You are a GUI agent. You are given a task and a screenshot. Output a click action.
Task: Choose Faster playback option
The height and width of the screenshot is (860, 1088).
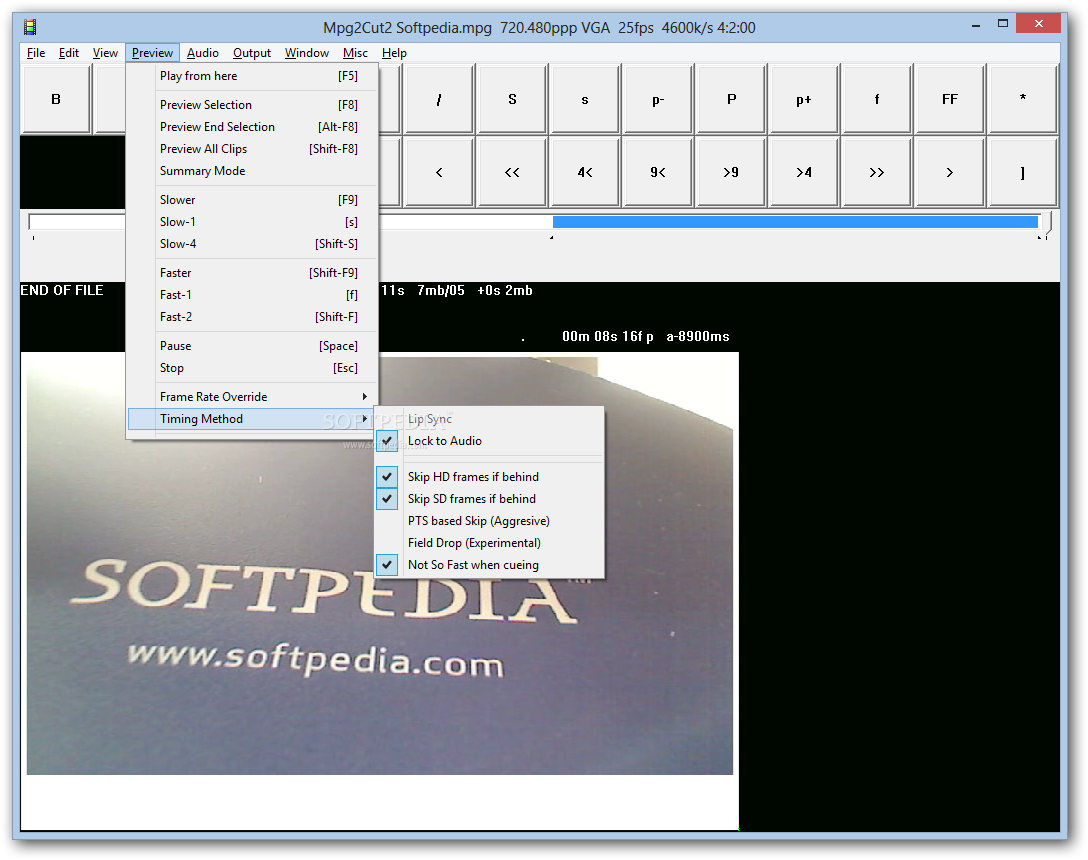pyautogui.click(x=252, y=273)
